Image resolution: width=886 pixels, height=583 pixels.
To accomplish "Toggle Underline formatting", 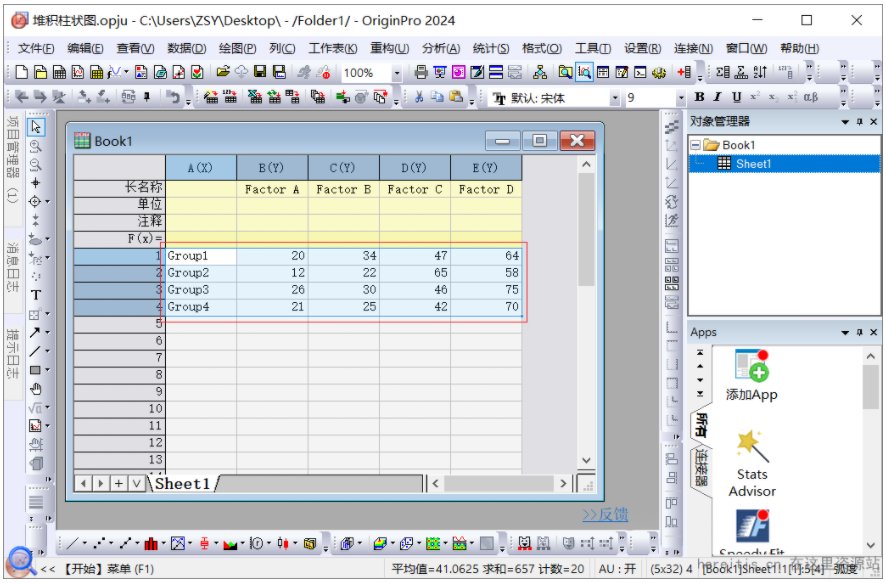I will (736, 97).
